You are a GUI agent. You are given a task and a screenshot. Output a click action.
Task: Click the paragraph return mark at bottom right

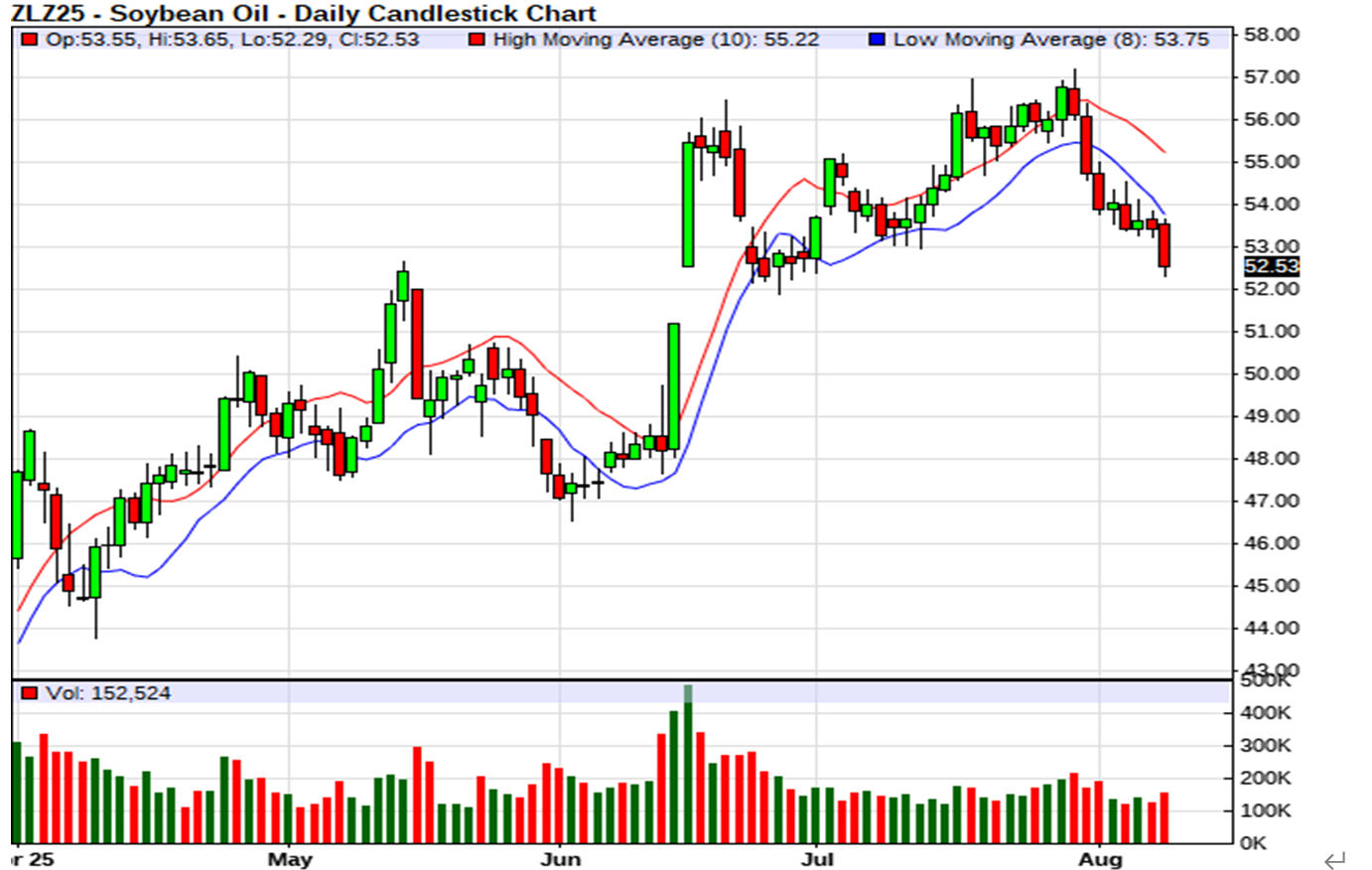1335,859
